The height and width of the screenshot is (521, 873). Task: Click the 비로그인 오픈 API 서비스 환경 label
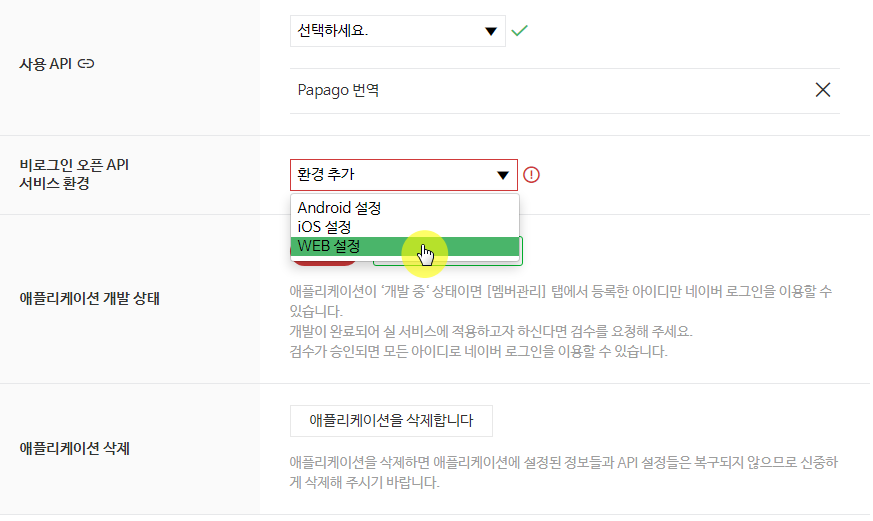tap(74, 174)
